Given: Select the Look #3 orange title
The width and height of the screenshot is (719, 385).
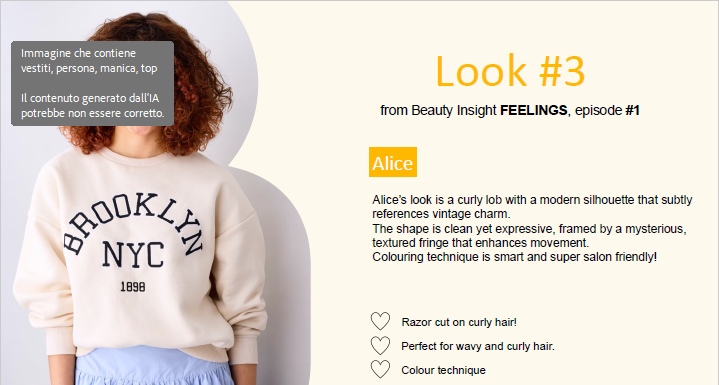Looking at the screenshot, I should pos(510,71).
